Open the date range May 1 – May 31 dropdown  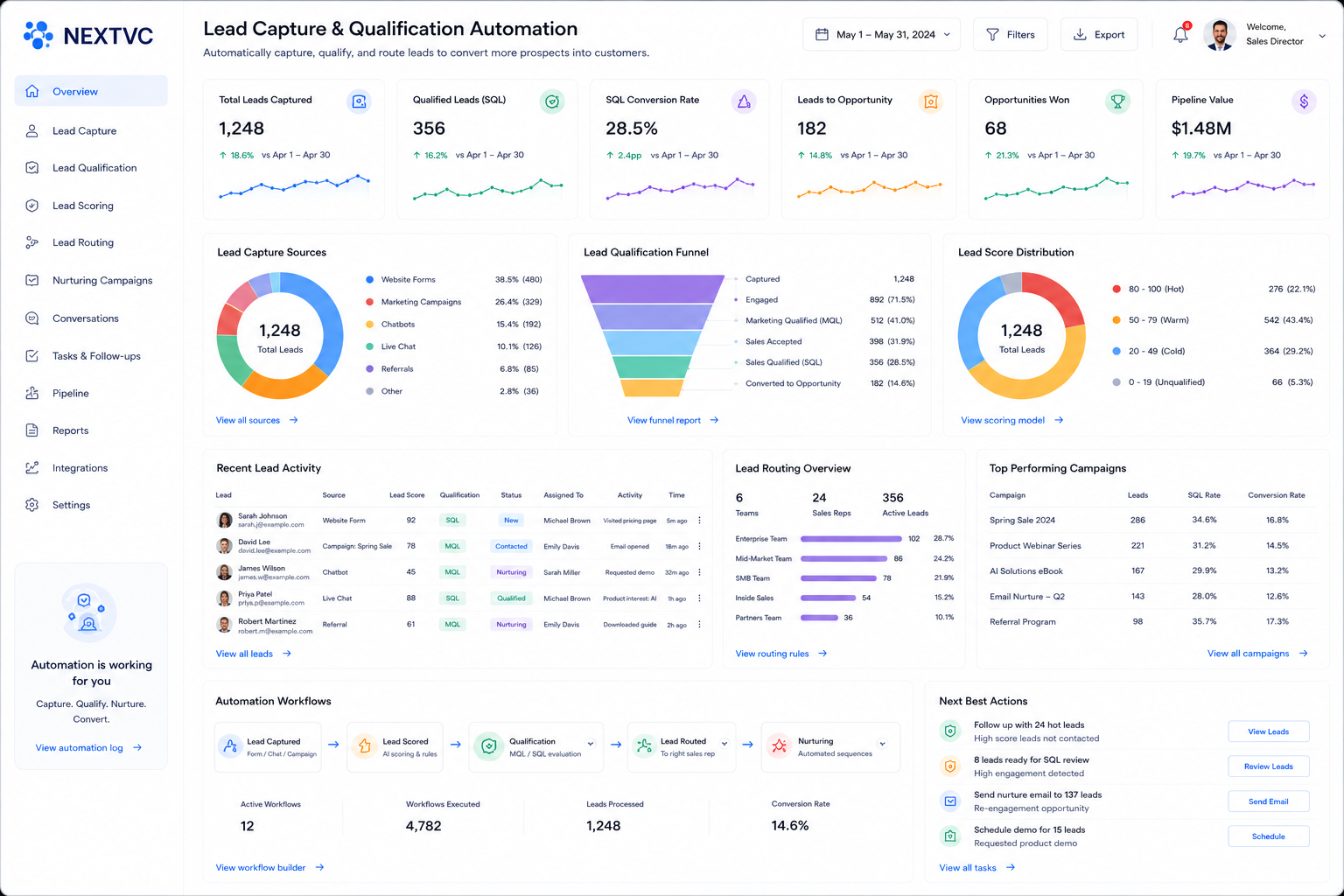(x=882, y=35)
